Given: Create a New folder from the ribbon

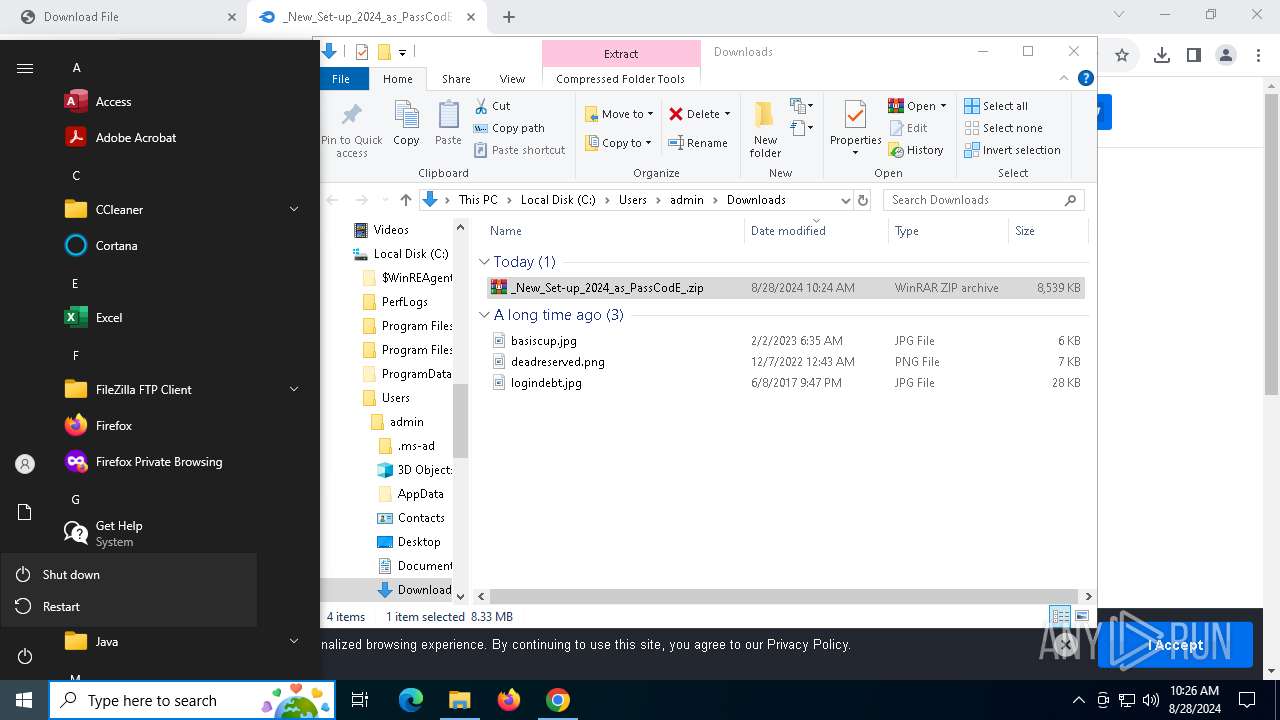Looking at the screenshot, I should (x=765, y=129).
